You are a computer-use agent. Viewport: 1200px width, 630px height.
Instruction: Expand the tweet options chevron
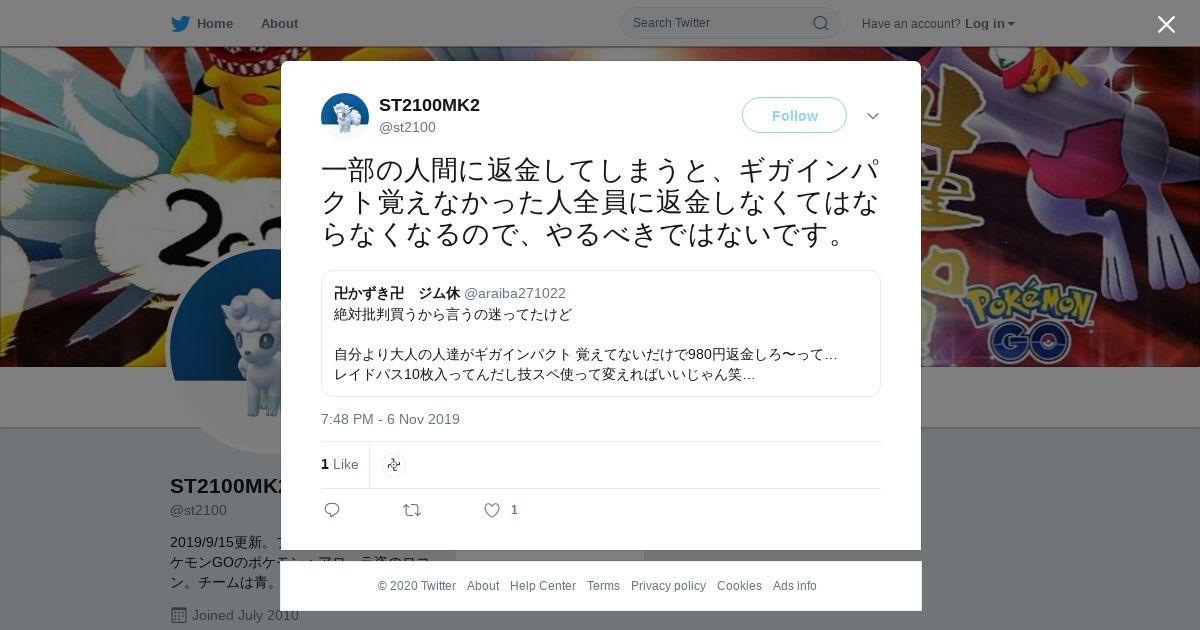(873, 116)
